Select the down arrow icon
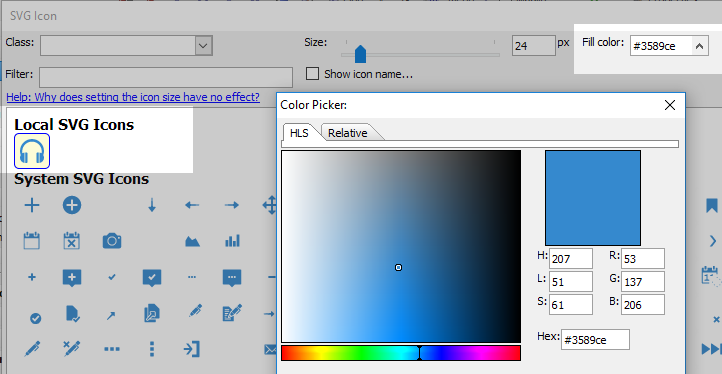The image size is (722, 374). coord(152,205)
